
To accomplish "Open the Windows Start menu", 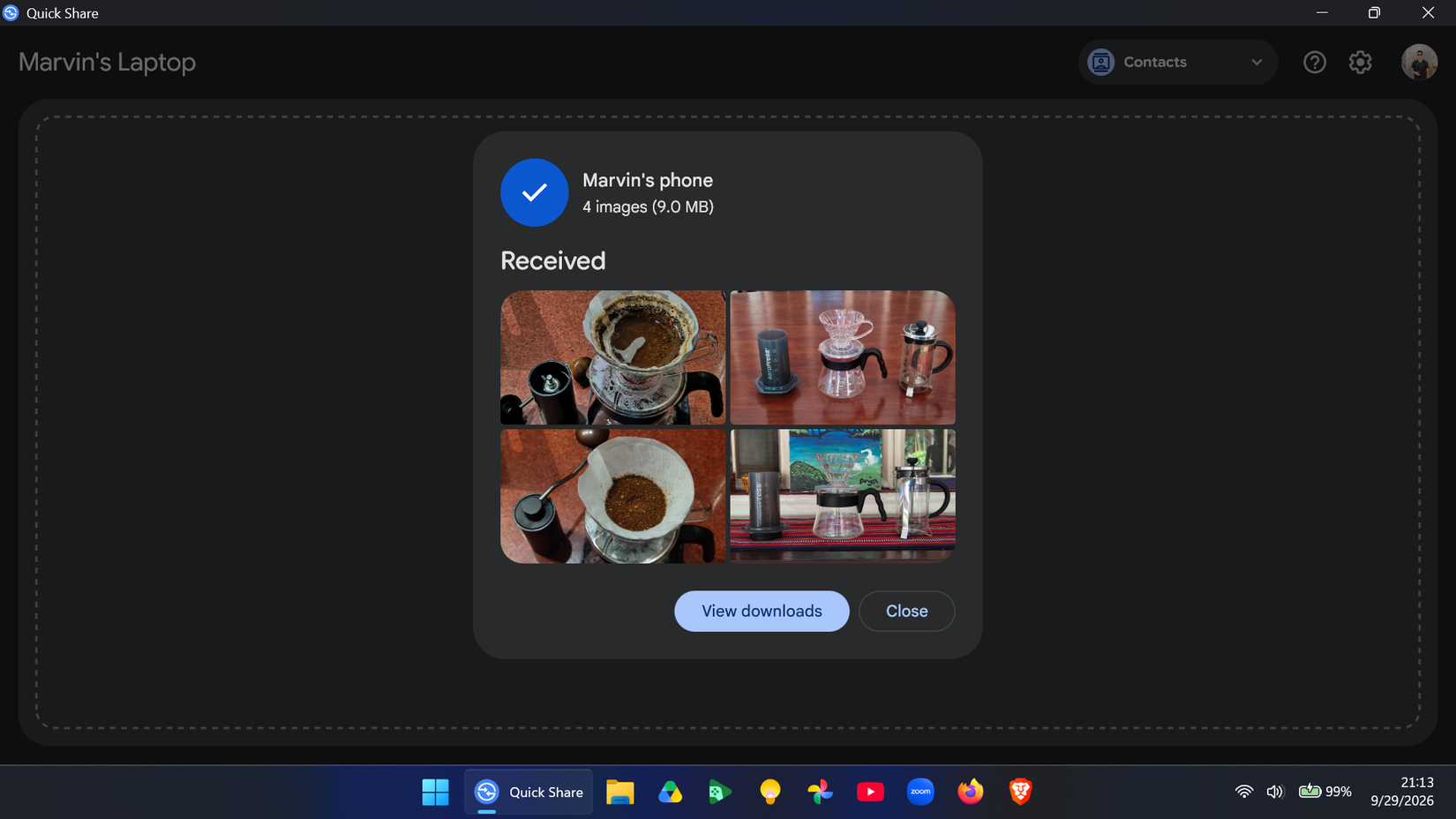I will 435,792.
